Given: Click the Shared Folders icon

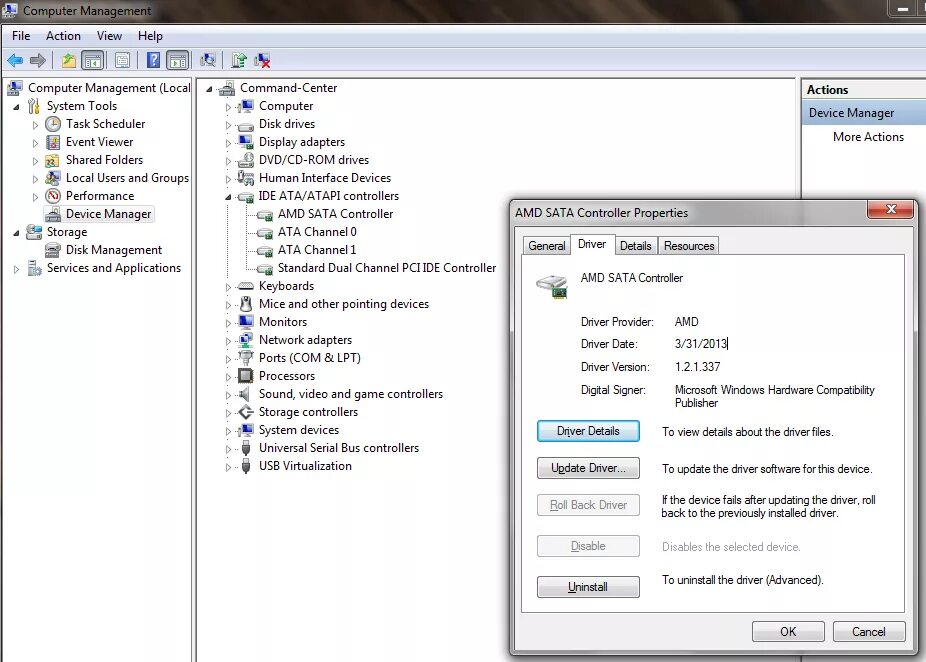Looking at the screenshot, I should (53, 161).
